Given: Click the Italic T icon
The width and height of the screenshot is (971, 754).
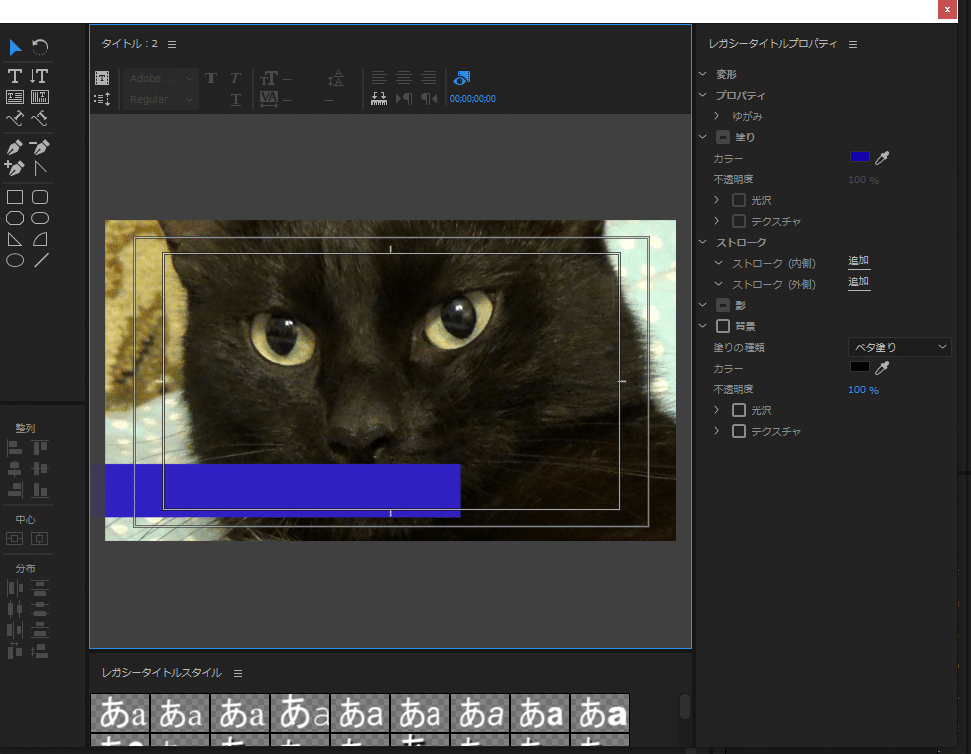Looking at the screenshot, I should [x=235, y=78].
